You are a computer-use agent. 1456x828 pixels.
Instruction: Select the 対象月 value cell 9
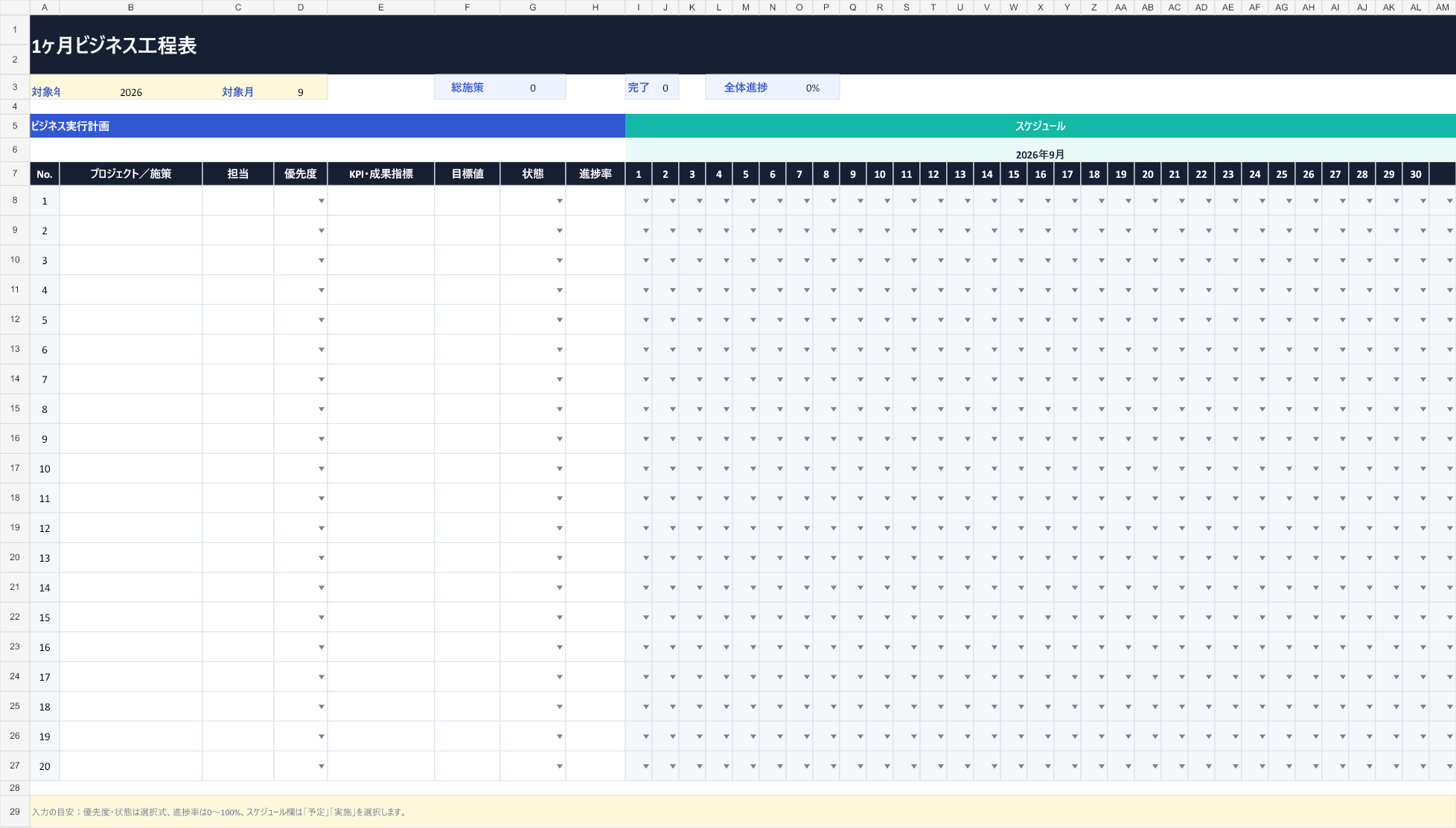pyautogui.click(x=301, y=87)
